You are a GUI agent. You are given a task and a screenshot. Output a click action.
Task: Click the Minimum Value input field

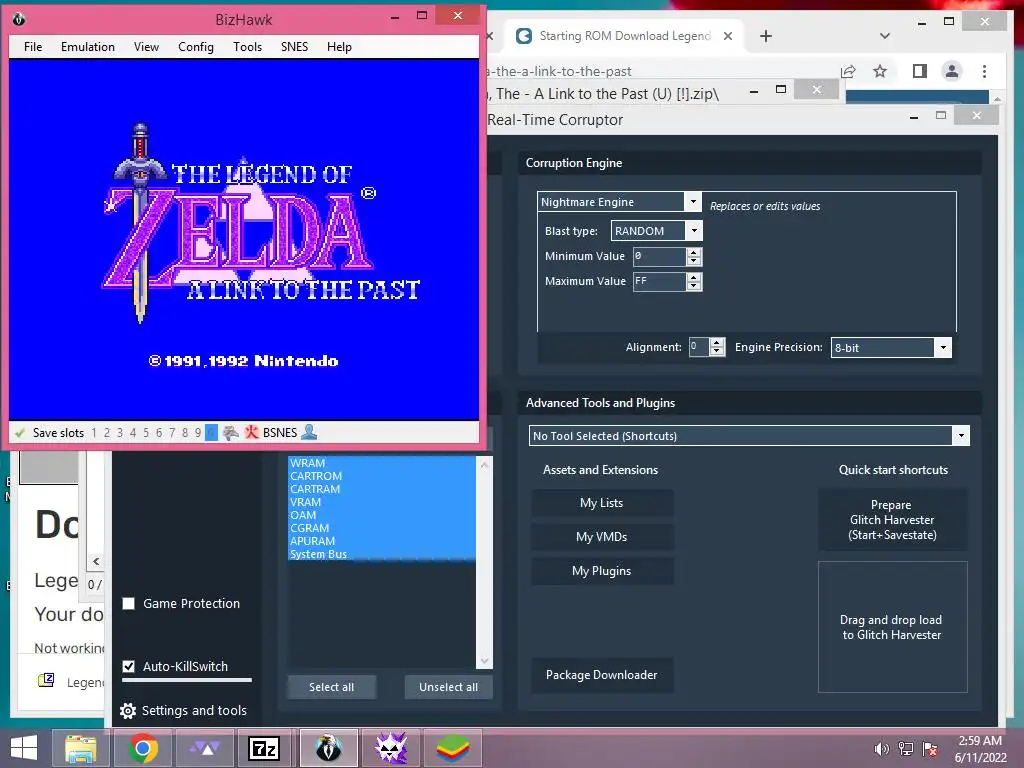click(660, 256)
